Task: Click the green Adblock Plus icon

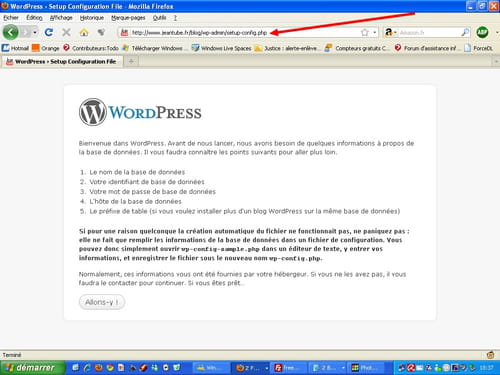Action: [x=482, y=32]
